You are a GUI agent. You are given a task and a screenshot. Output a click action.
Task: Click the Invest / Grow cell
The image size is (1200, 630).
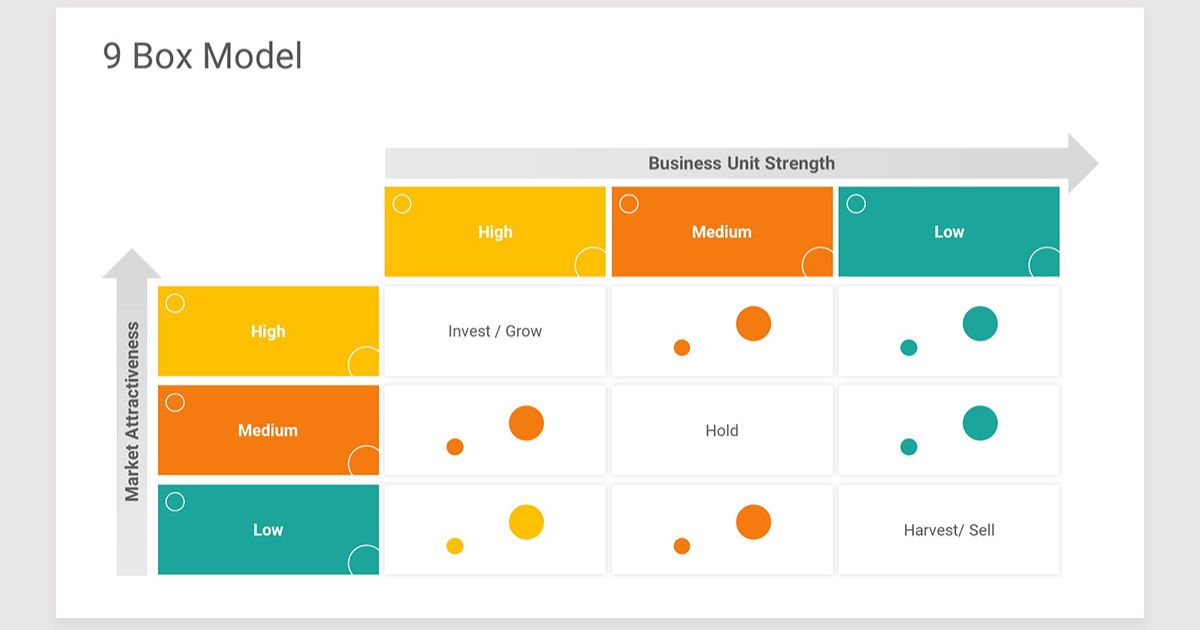click(495, 331)
